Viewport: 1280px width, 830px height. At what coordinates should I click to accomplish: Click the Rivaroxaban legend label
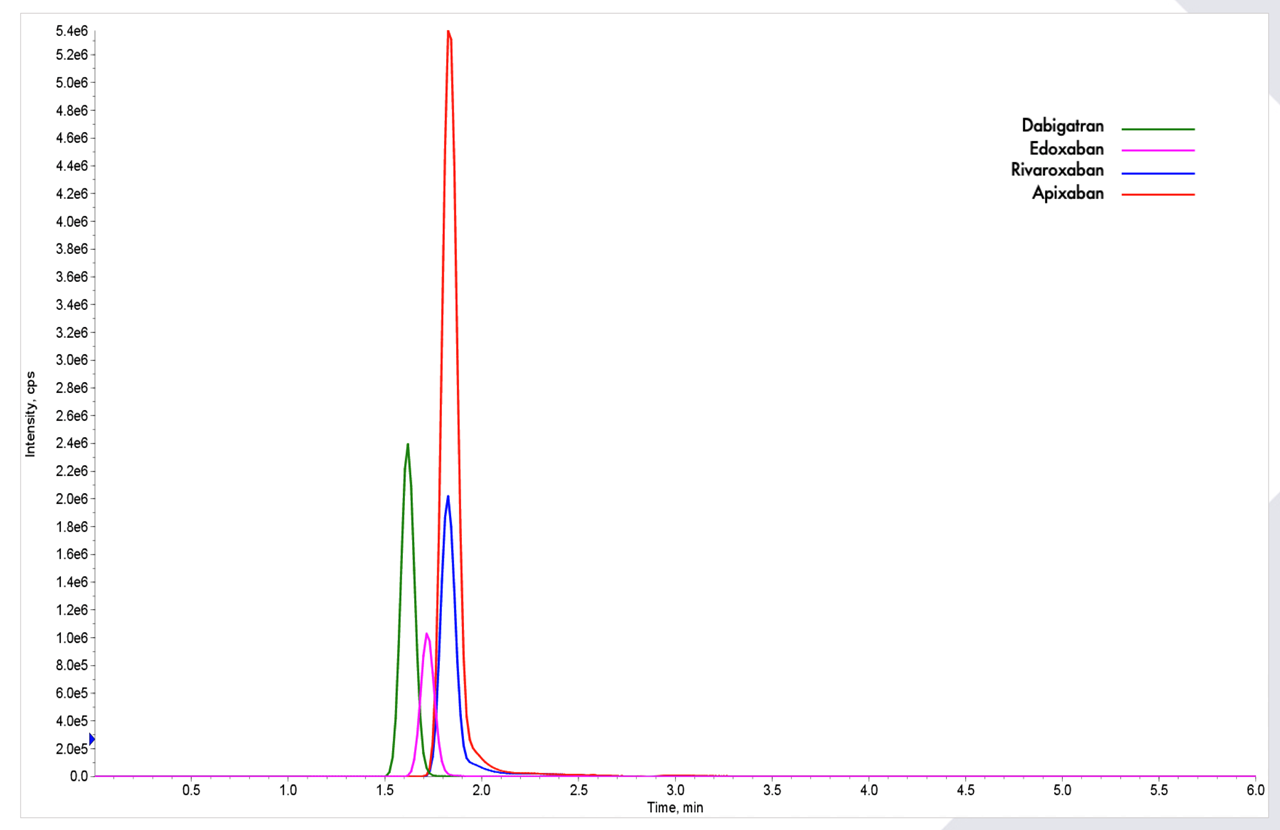[1058, 171]
